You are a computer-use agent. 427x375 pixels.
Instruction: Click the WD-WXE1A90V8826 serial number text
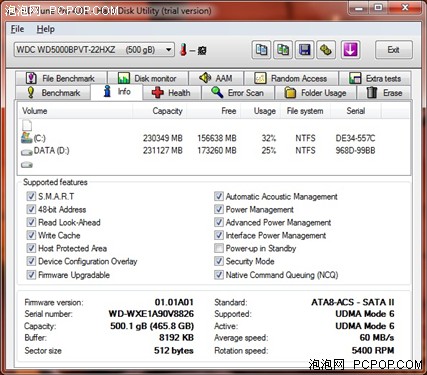tap(151, 314)
